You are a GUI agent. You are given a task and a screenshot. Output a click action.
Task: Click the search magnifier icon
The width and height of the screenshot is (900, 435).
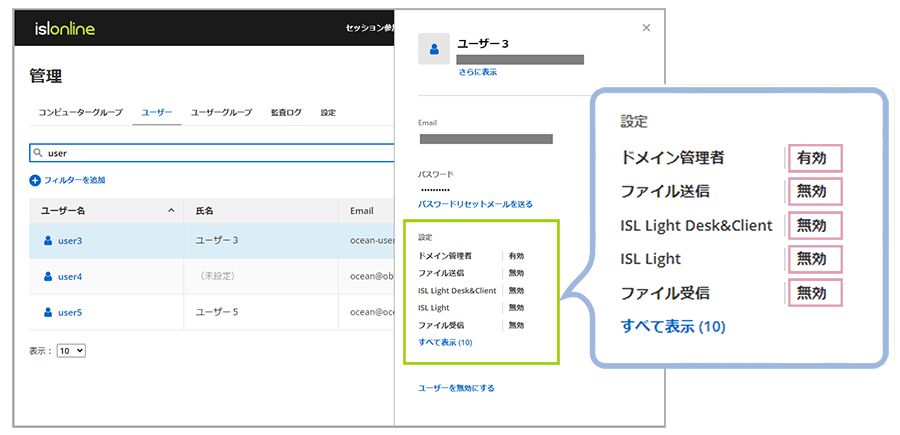(38, 153)
